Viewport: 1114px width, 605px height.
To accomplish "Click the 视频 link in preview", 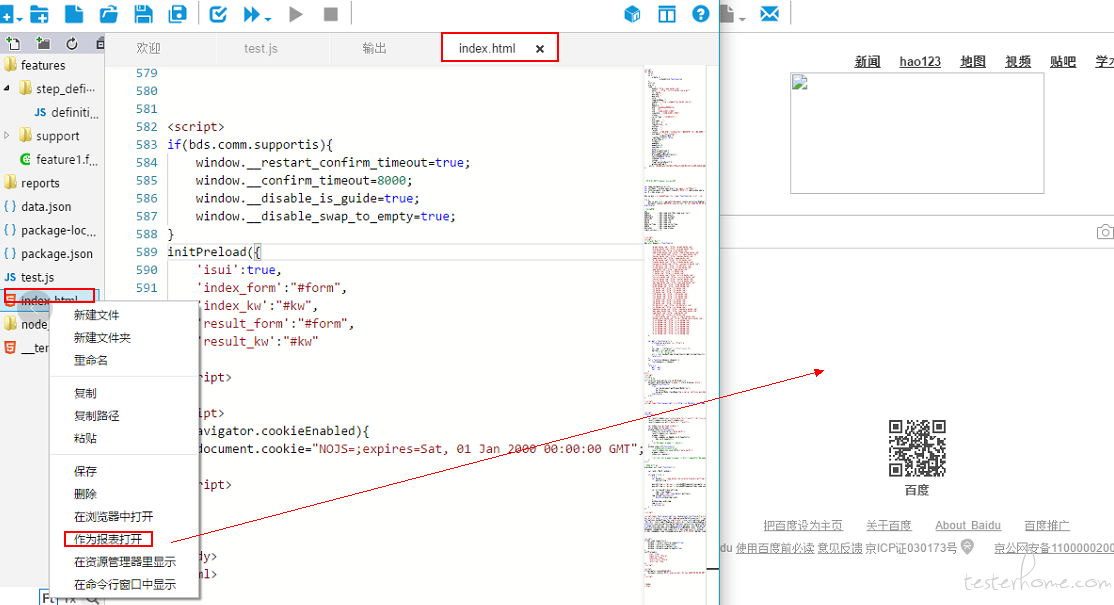I will click(x=1018, y=62).
